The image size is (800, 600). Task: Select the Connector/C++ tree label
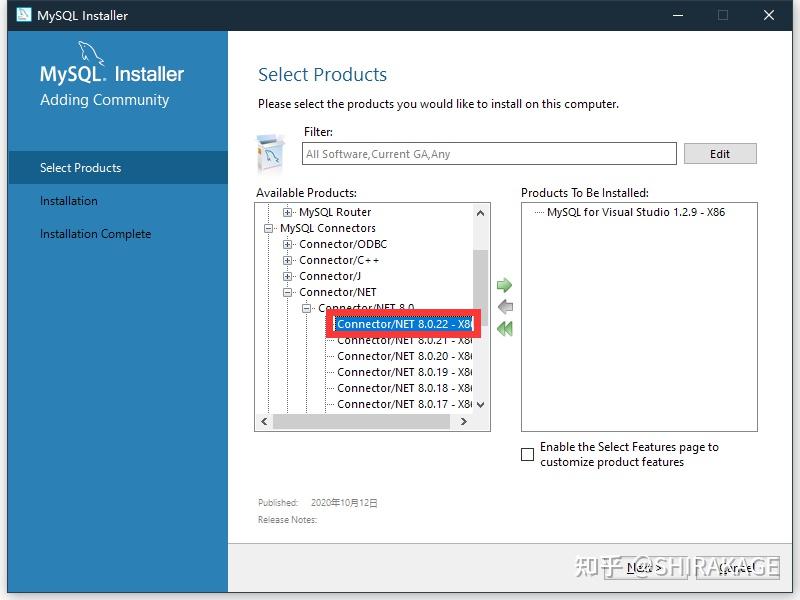coord(339,260)
